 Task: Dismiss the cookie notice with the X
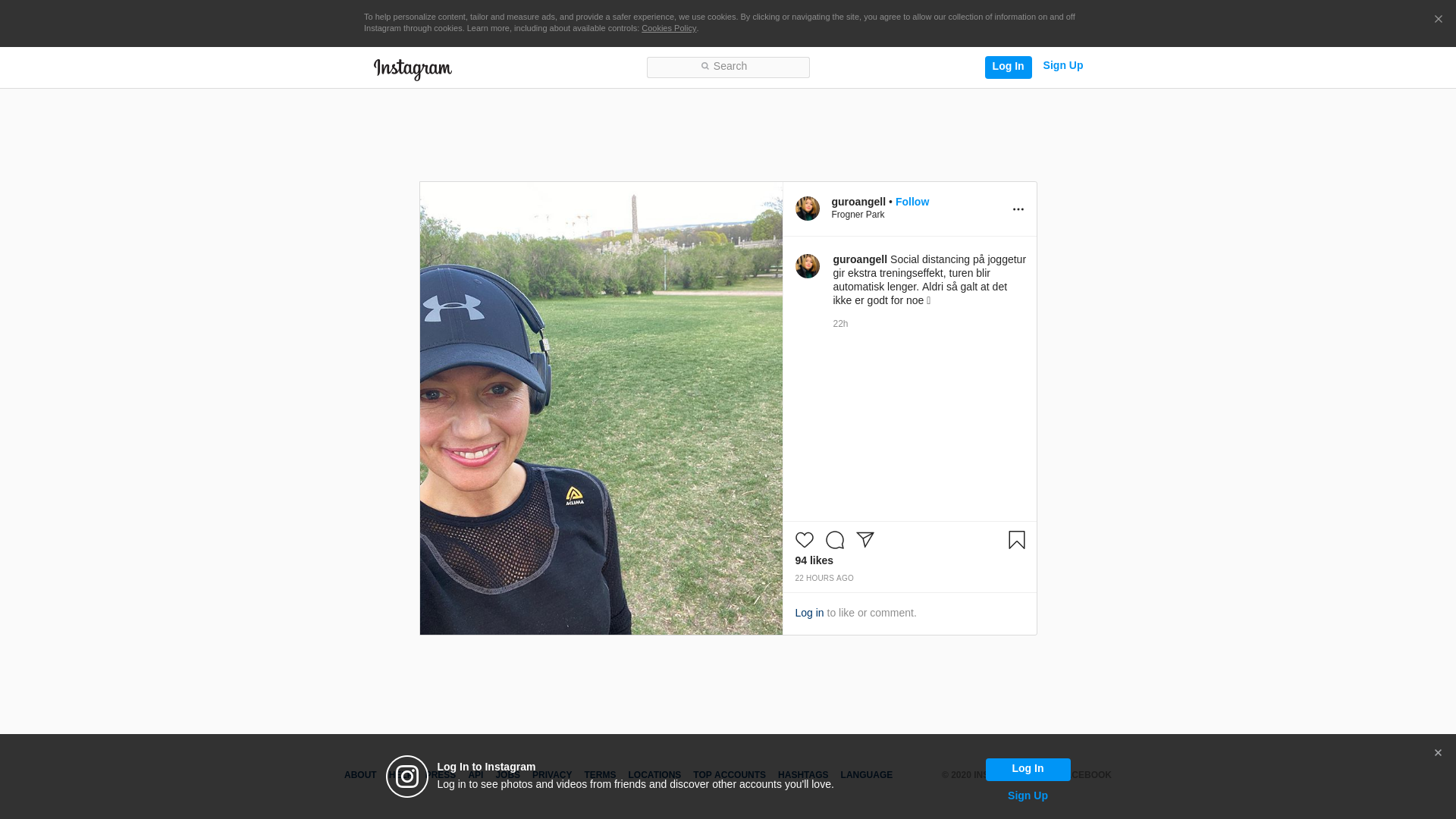(x=1438, y=19)
